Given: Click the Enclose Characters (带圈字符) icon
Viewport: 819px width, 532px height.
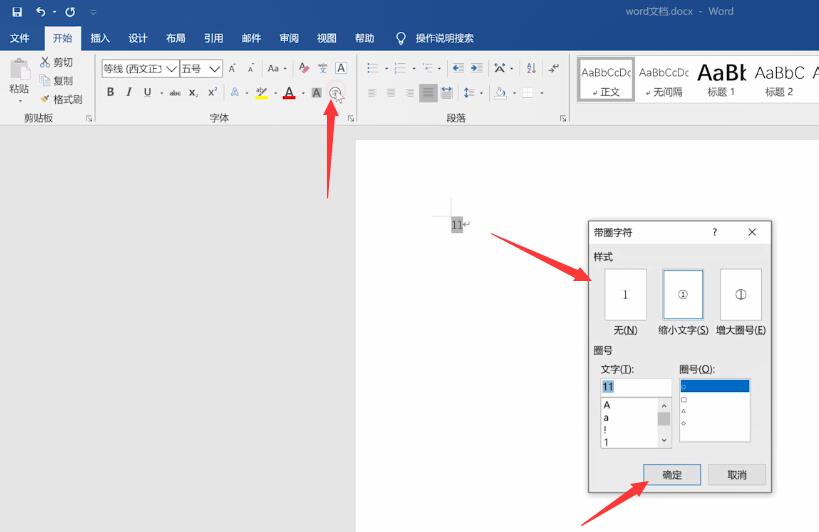Looking at the screenshot, I should click(335, 93).
